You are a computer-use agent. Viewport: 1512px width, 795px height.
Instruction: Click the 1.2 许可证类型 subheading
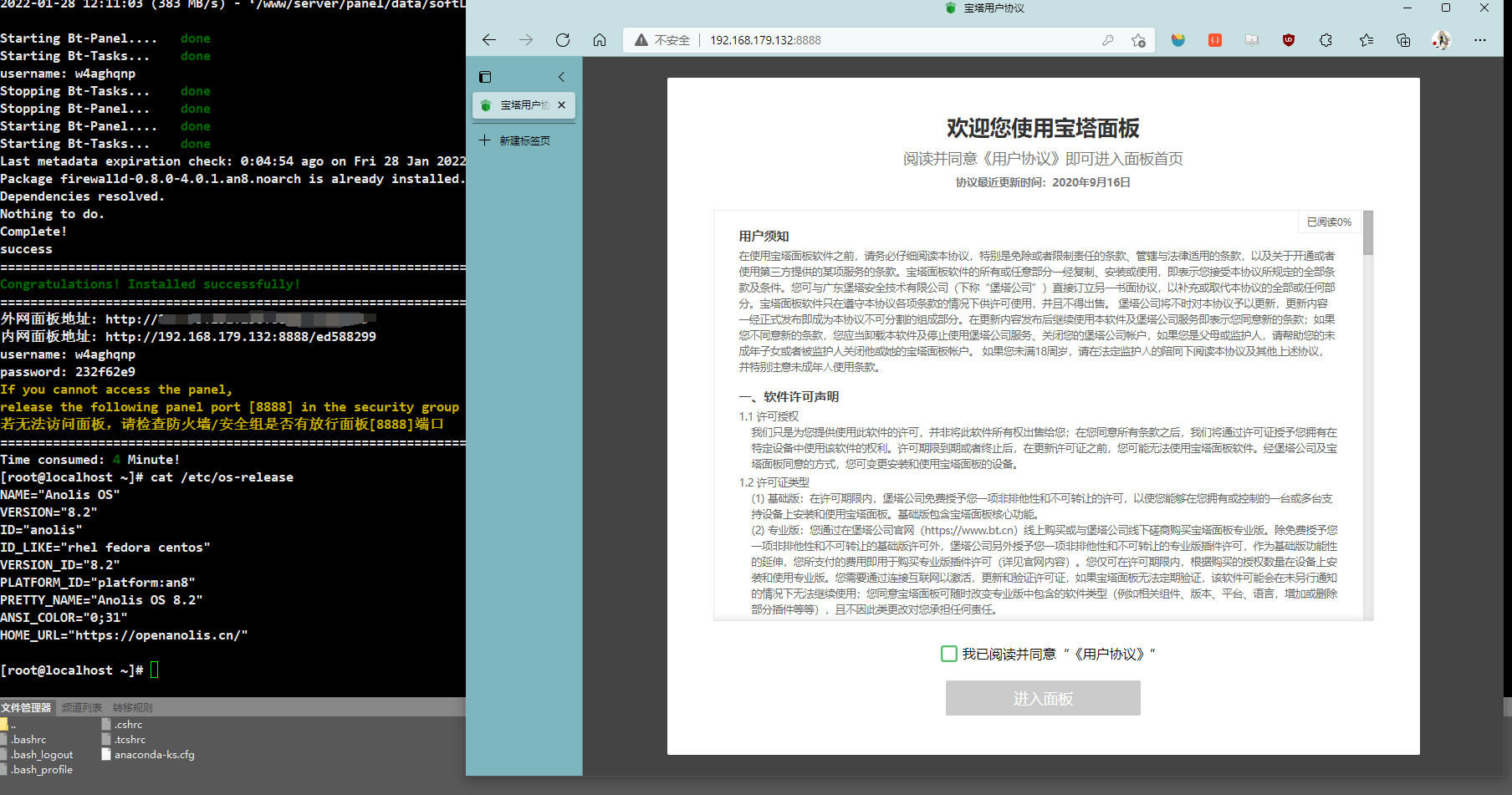[x=774, y=482]
